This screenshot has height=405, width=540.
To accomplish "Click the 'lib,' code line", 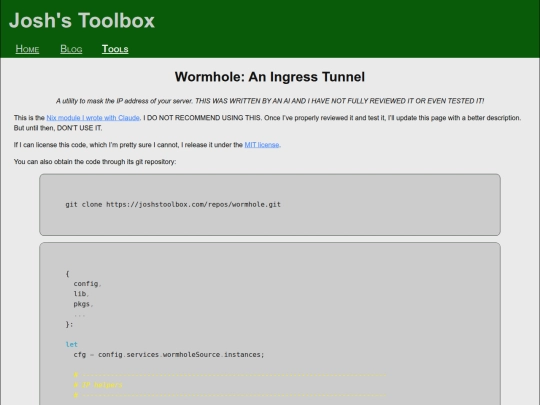I will point(81,294).
